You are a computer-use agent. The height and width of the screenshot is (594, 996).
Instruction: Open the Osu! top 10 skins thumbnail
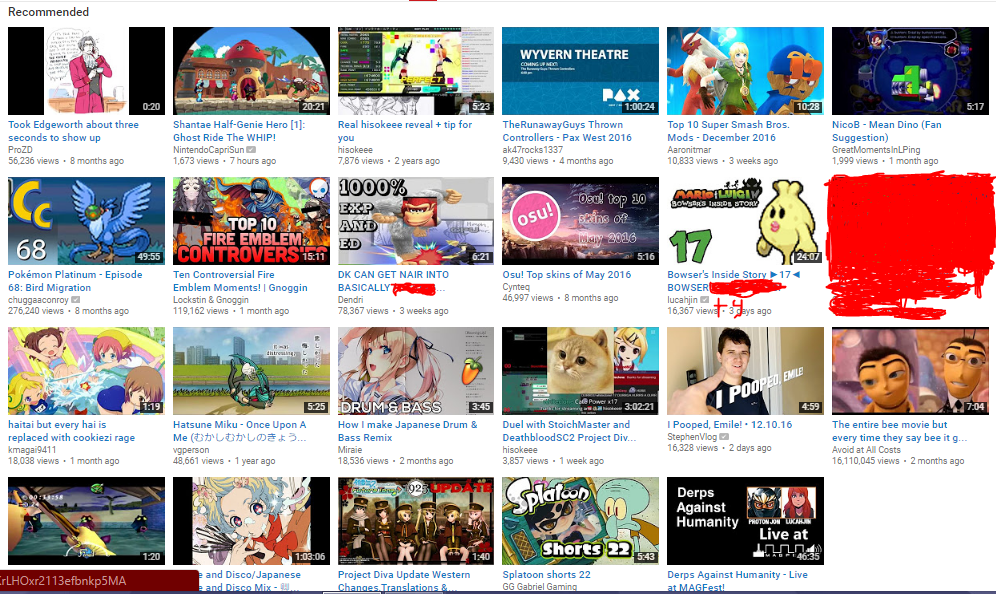point(581,220)
